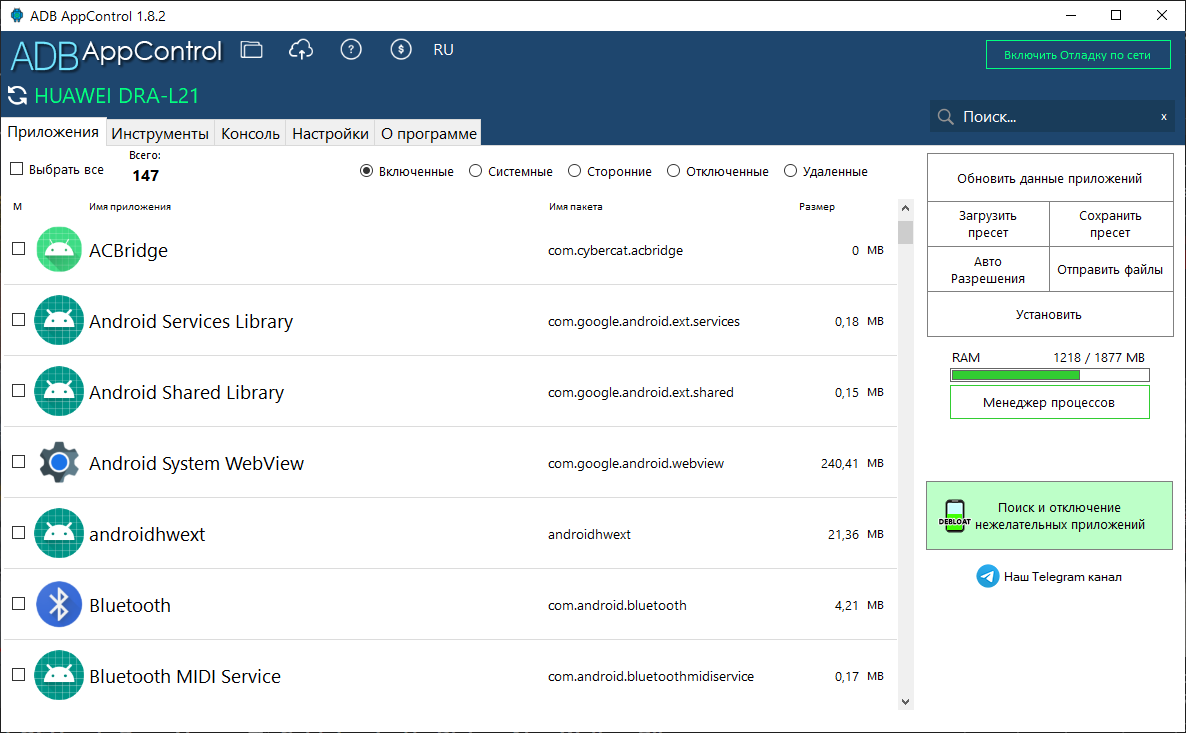The width and height of the screenshot is (1186, 733).
Task: Tick the Bluetooth MIDI Service checkbox
Action: coord(19,675)
